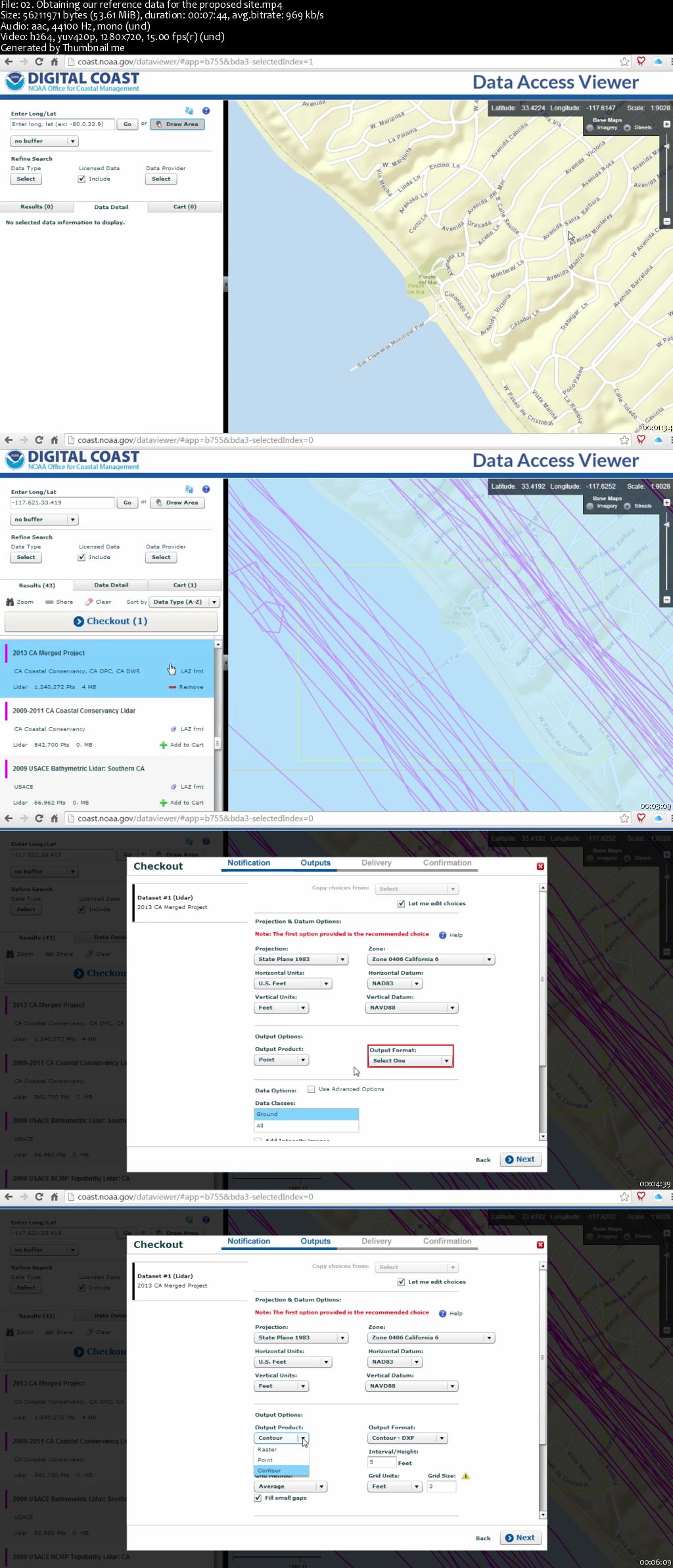Click map zoom slider handle in 00:01:34 frame

[x=666, y=146]
